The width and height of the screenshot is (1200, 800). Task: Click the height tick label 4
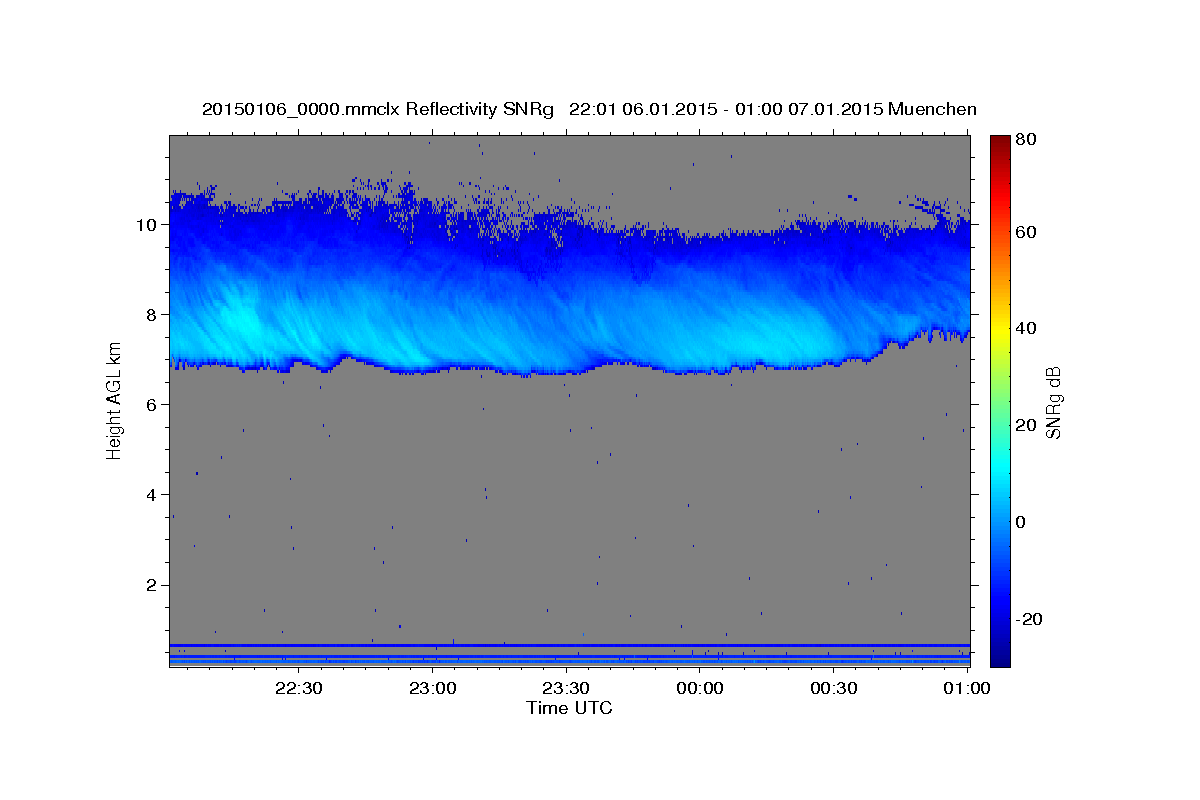(x=154, y=495)
